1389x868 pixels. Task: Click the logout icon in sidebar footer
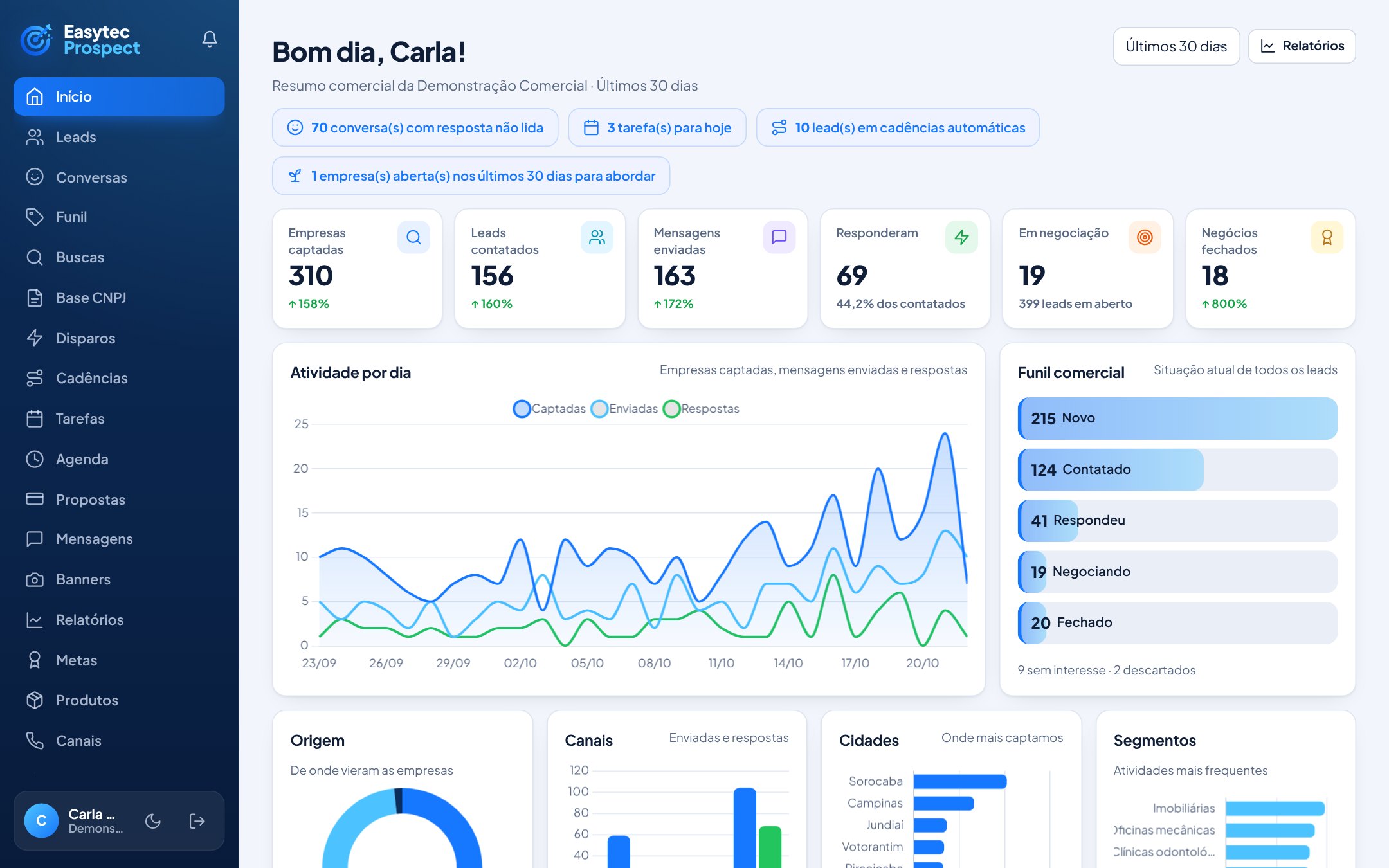pyautogui.click(x=197, y=821)
